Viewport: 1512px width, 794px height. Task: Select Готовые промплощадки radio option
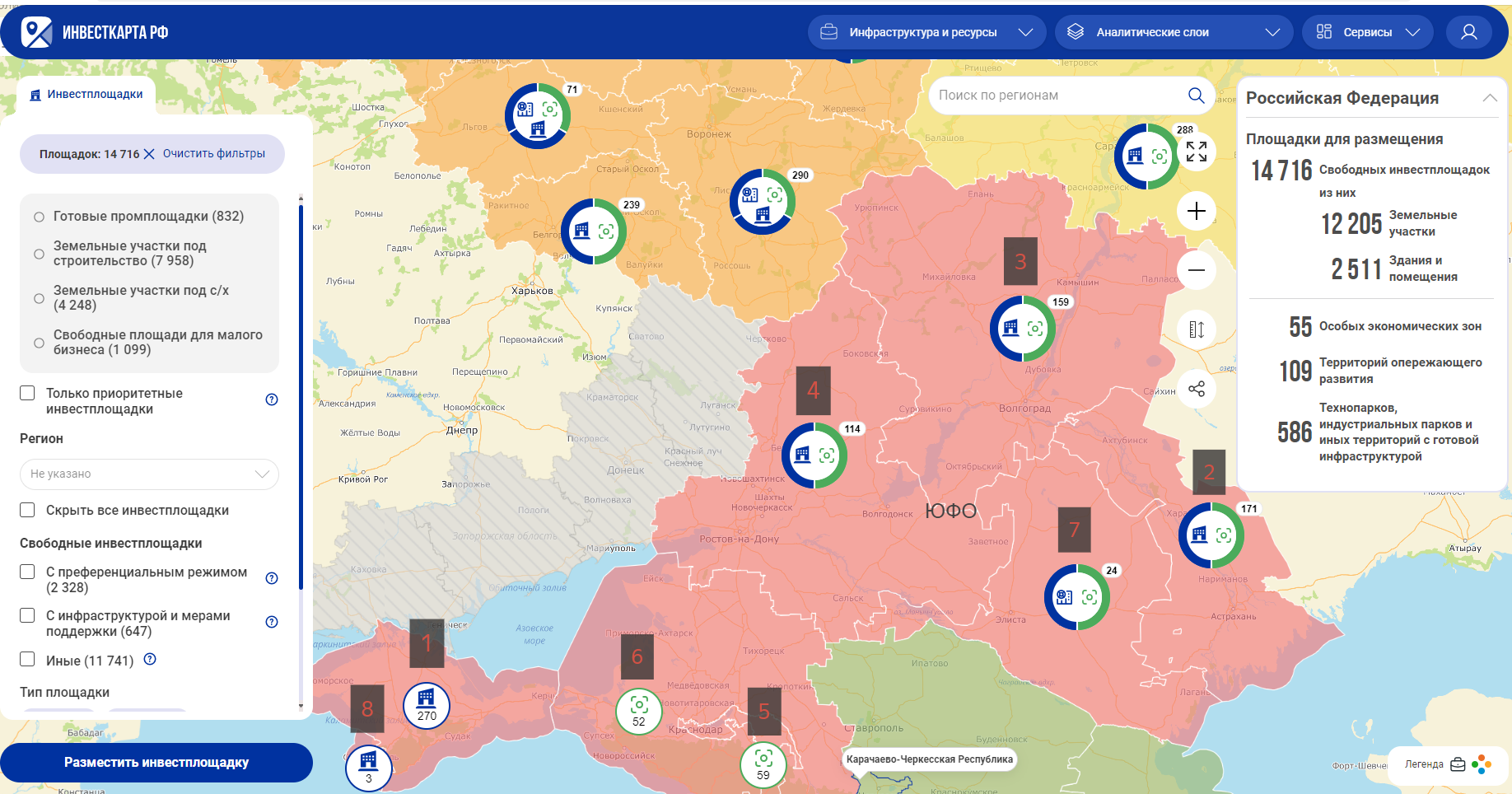pyautogui.click(x=39, y=217)
